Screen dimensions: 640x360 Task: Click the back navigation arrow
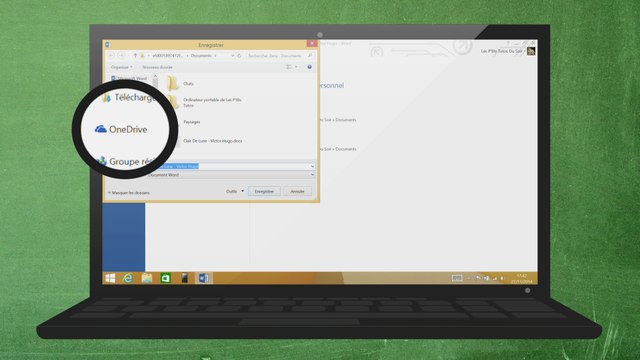[x=111, y=56]
